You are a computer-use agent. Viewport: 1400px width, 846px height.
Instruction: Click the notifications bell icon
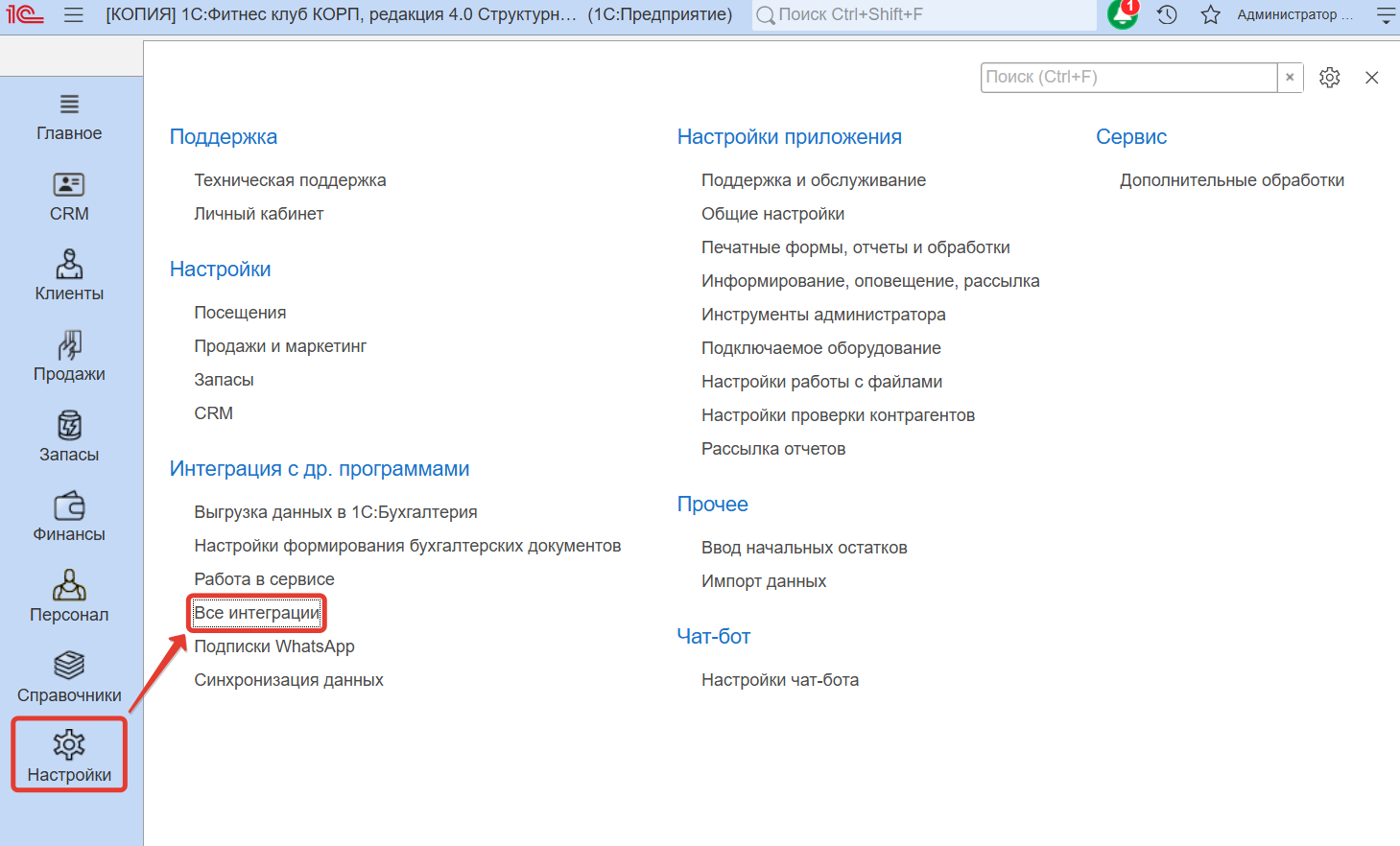tap(1122, 14)
